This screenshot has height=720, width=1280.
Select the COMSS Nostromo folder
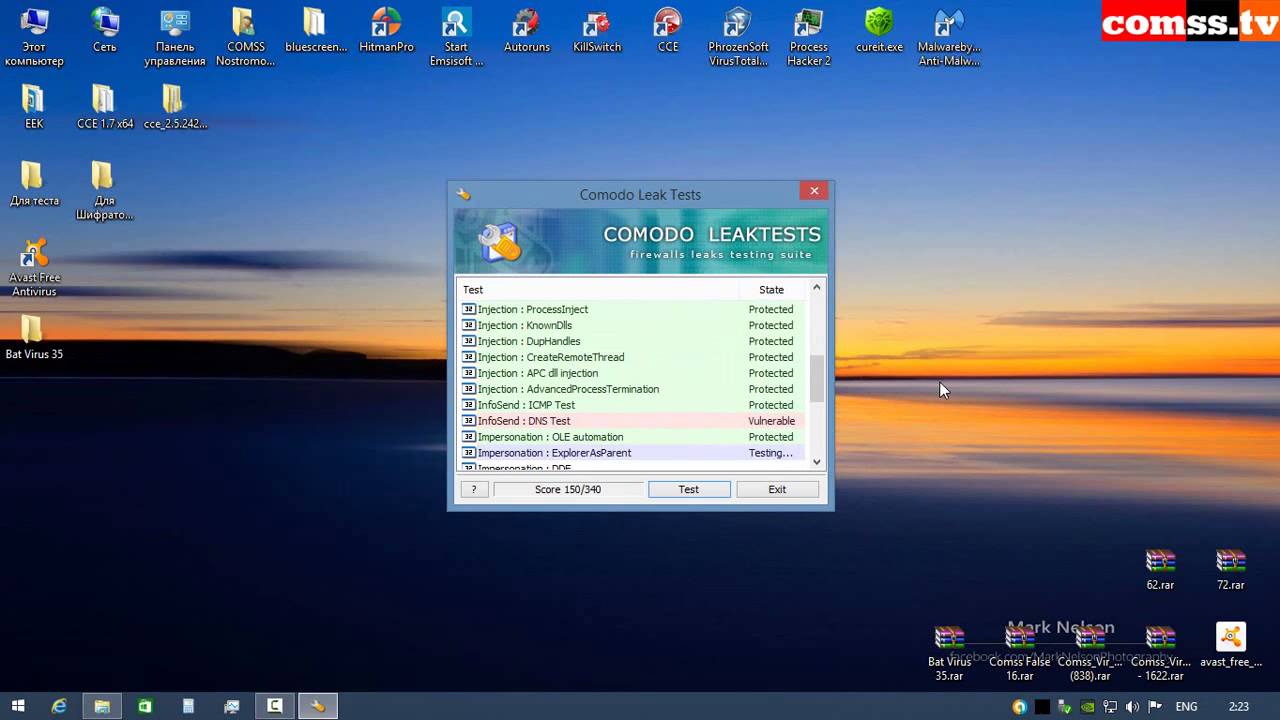(x=245, y=36)
